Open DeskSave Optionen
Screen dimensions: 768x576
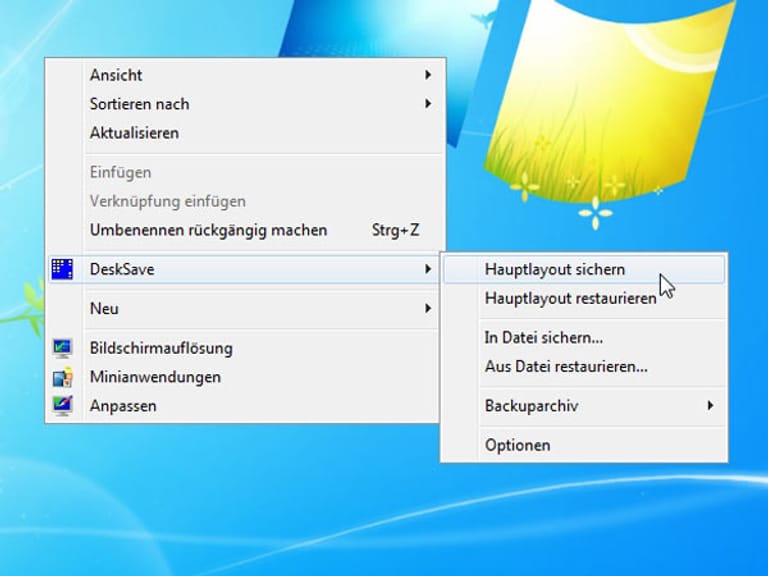pyautogui.click(x=584, y=445)
